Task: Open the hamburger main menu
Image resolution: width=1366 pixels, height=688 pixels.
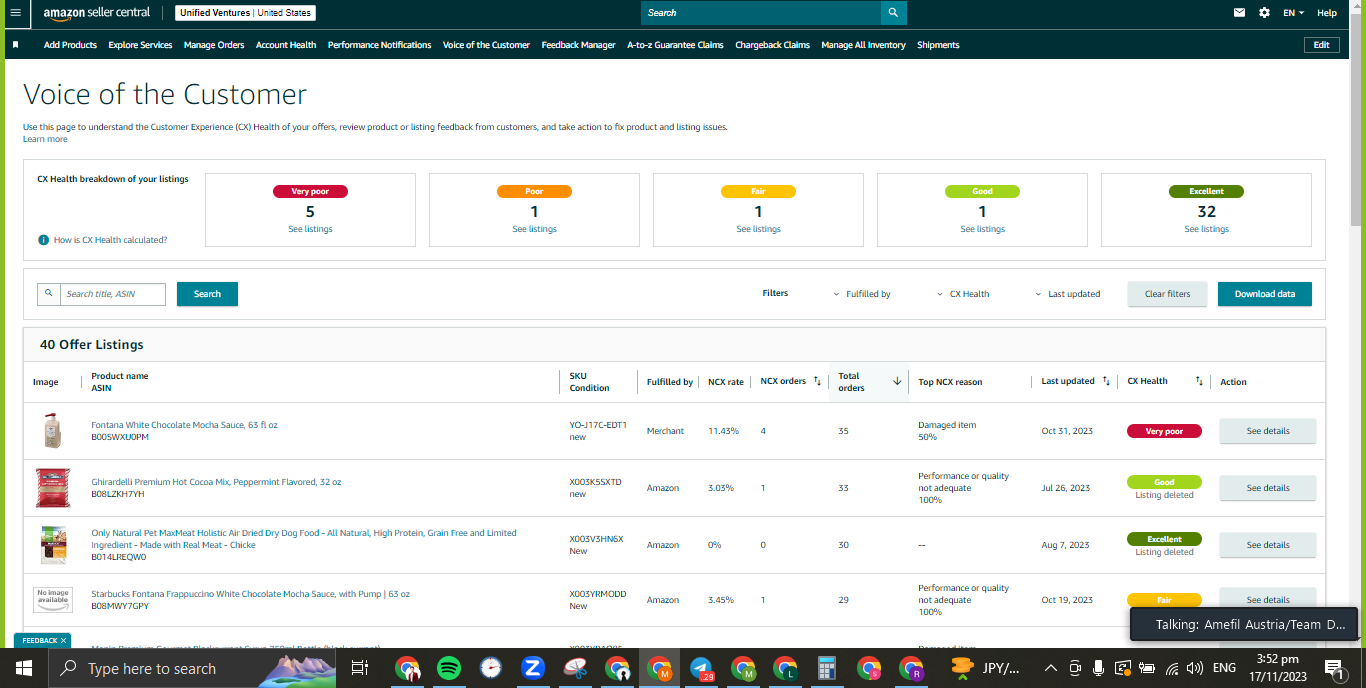Action: (x=15, y=13)
